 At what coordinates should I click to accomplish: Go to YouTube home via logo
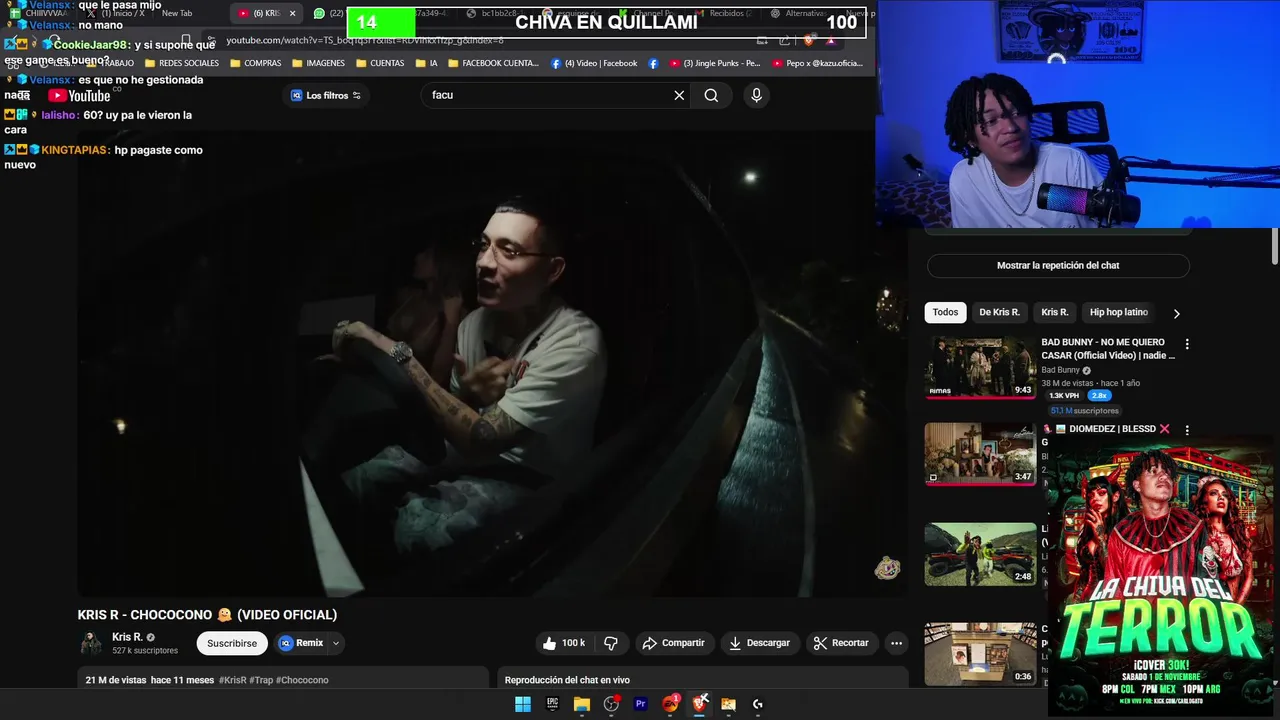(x=79, y=95)
